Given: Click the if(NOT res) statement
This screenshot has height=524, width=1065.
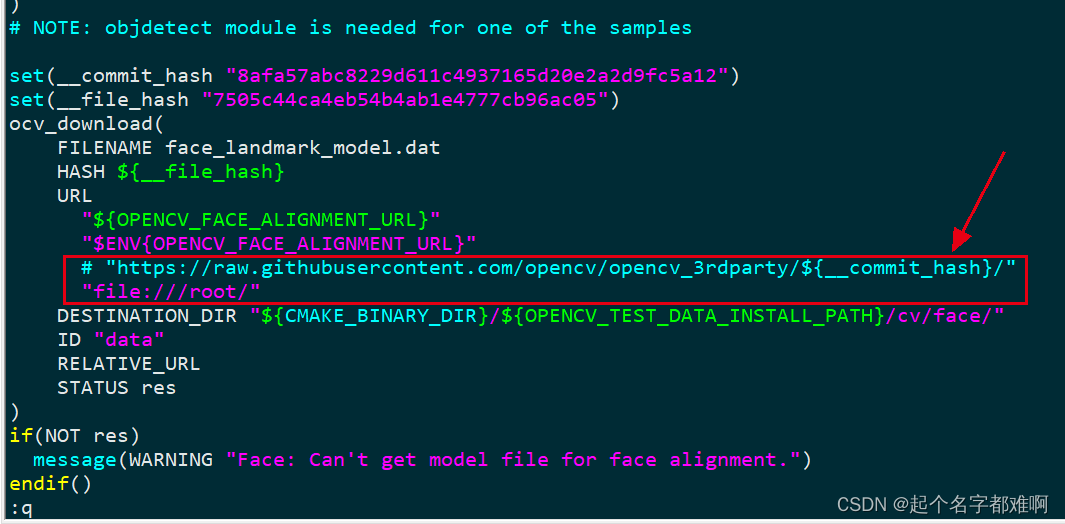Looking at the screenshot, I should (x=74, y=436).
